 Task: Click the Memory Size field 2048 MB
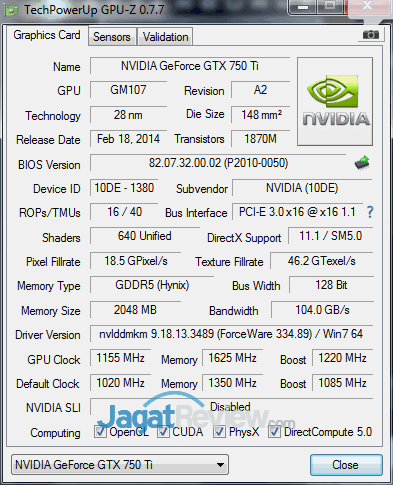point(135,310)
